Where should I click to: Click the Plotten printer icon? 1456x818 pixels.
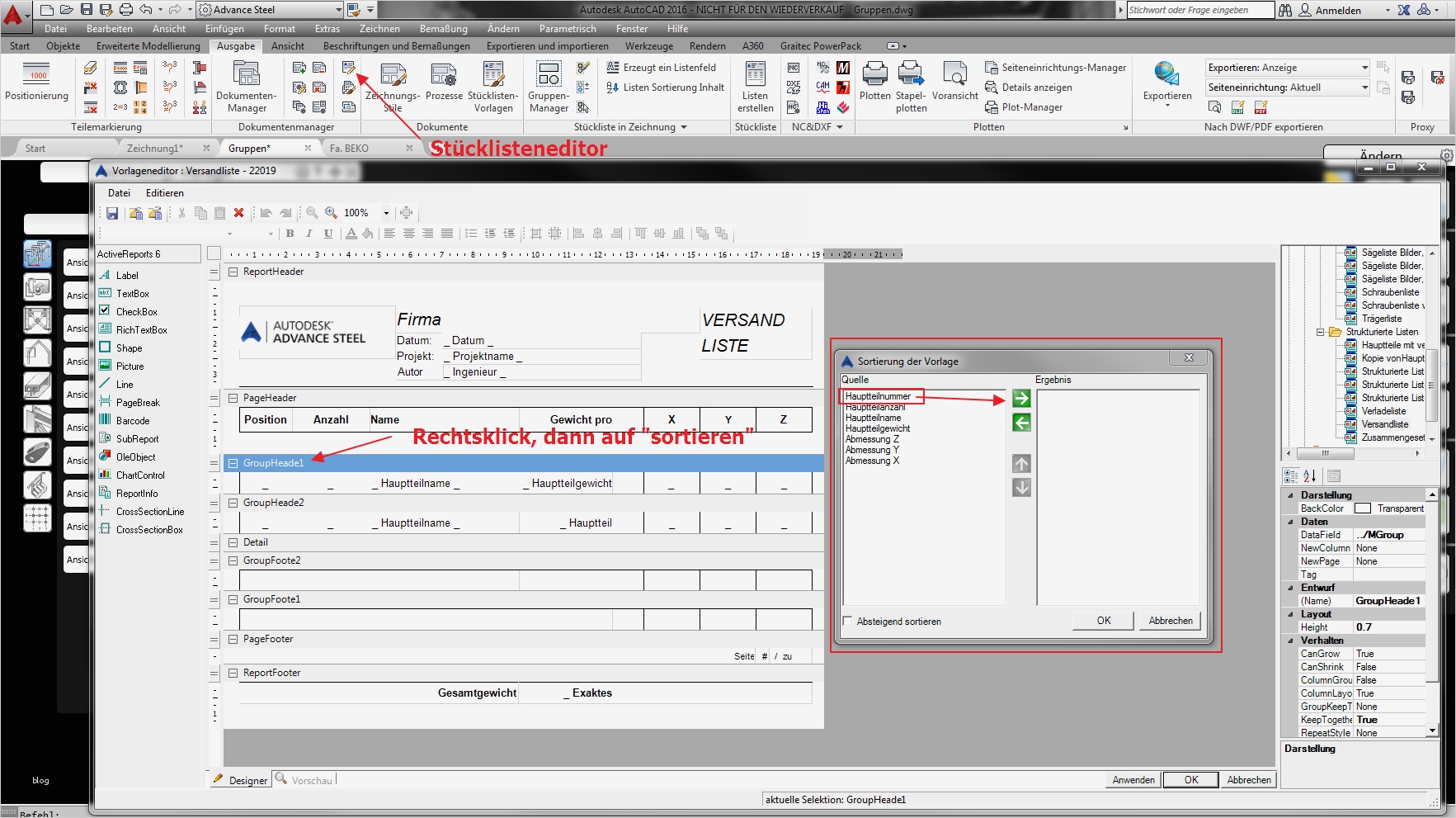(x=874, y=81)
